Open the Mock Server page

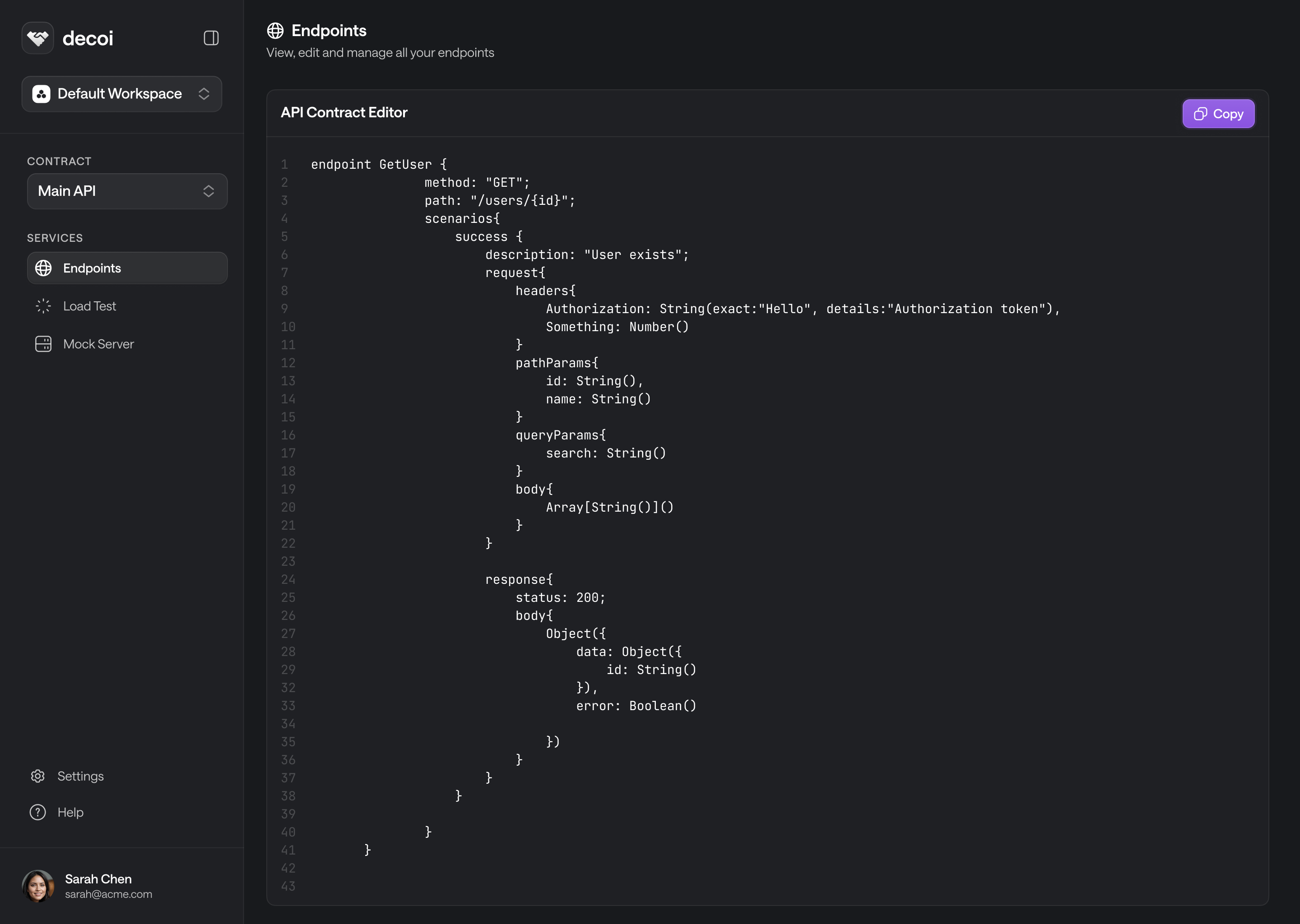(98, 344)
